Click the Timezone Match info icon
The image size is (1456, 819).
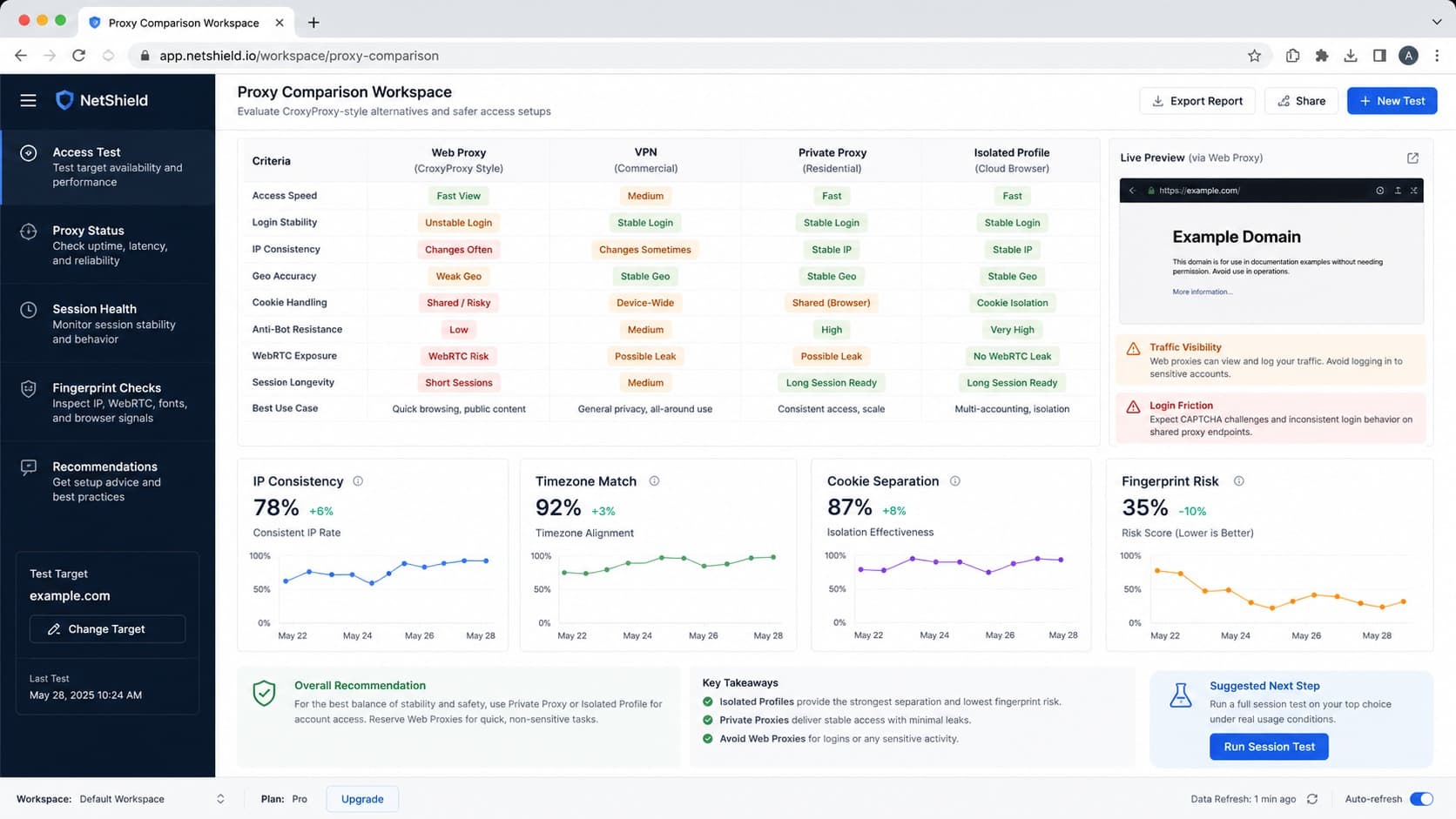pyautogui.click(x=654, y=481)
